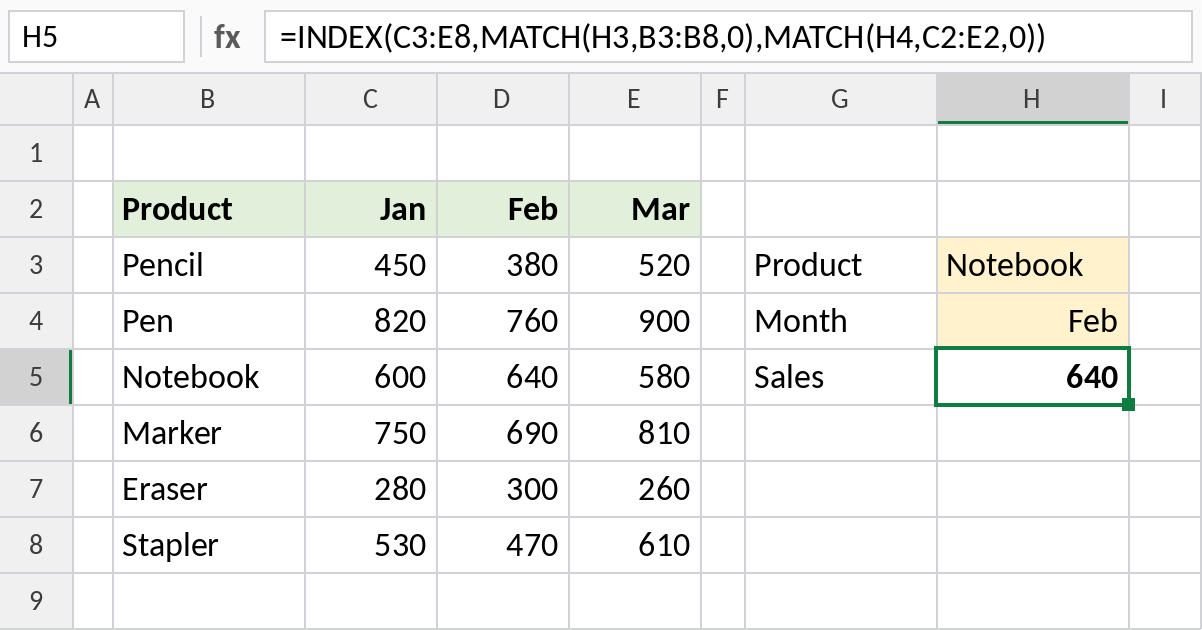Click the 'Marker' cell
Image resolution: width=1202 pixels, height=630 pixels.
209,433
